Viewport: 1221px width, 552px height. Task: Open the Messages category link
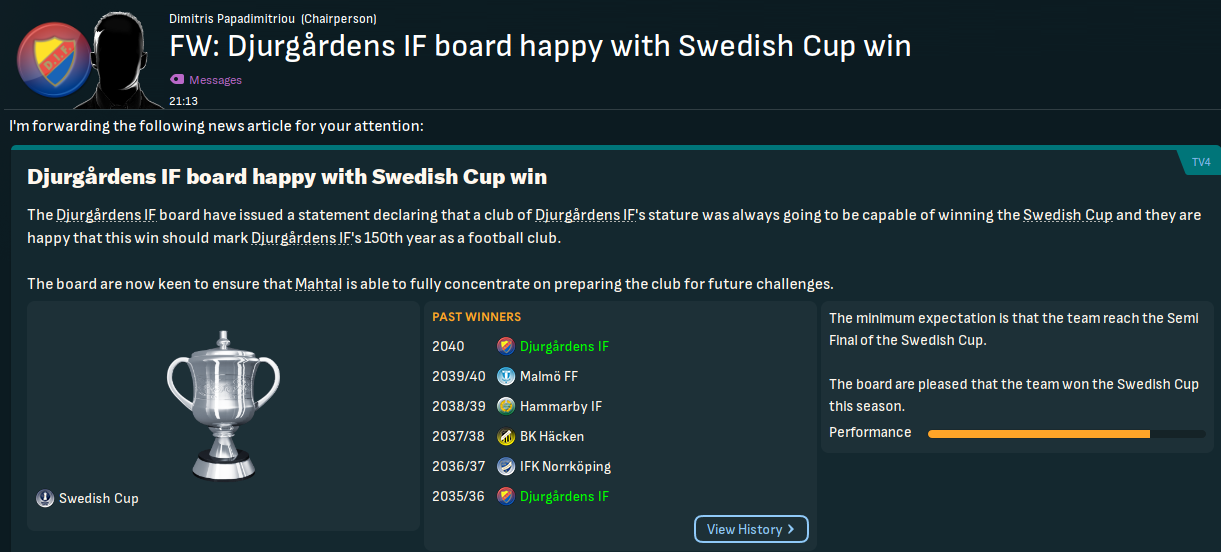click(215, 80)
